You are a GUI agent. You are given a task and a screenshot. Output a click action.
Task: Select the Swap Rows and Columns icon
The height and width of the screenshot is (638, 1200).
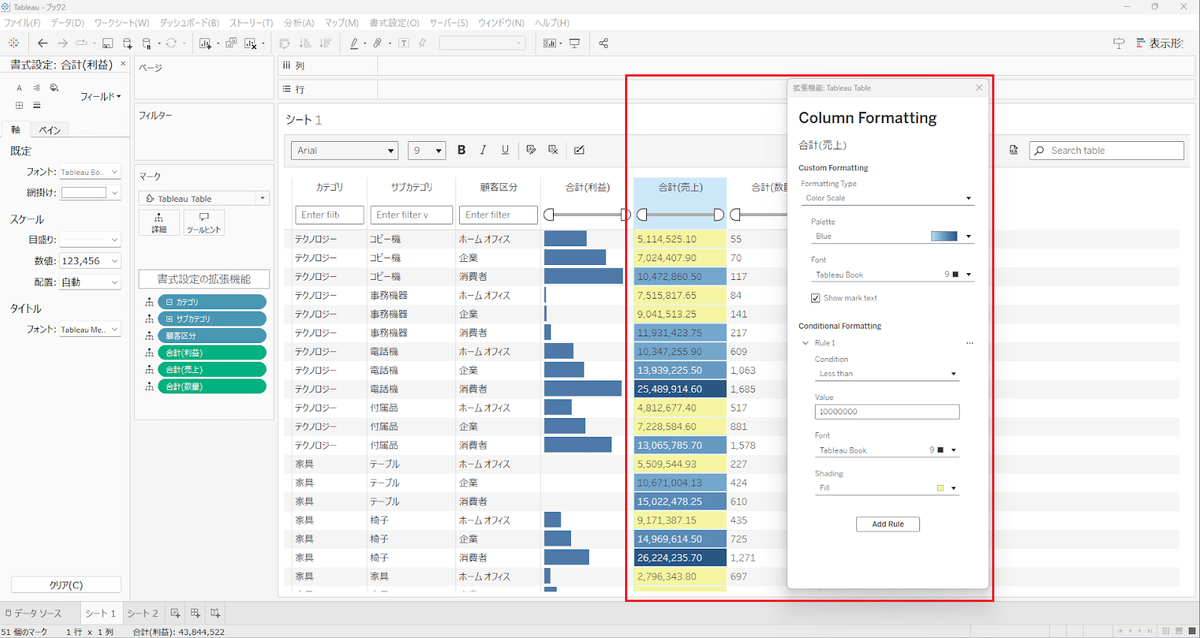coord(285,43)
